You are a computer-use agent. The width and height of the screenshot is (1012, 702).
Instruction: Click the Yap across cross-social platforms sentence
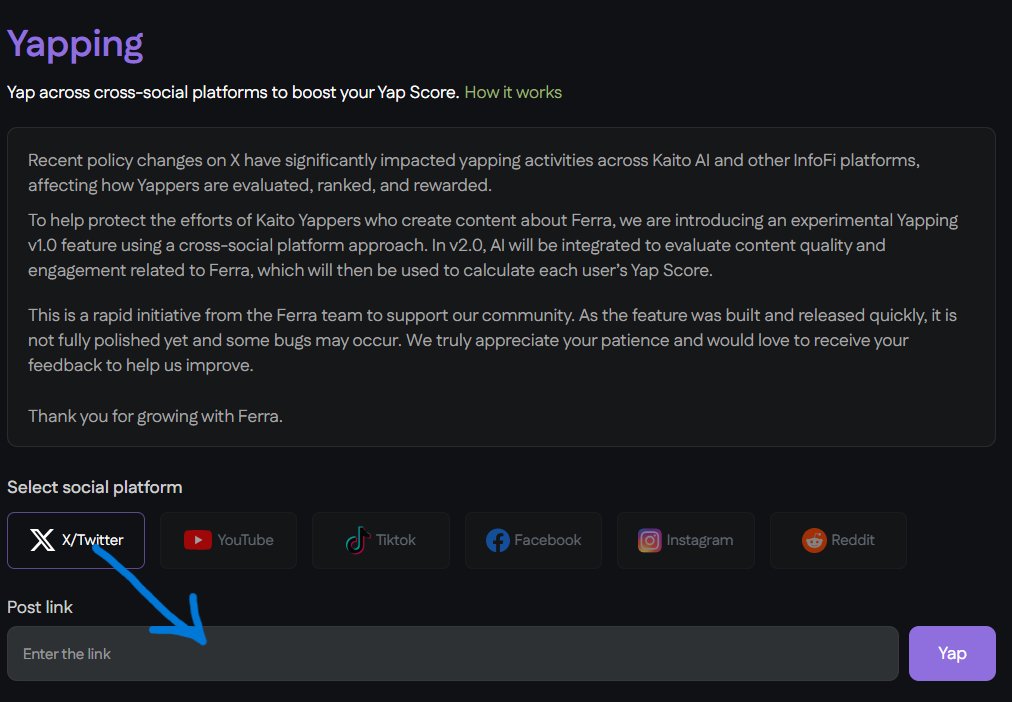pos(233,92)
